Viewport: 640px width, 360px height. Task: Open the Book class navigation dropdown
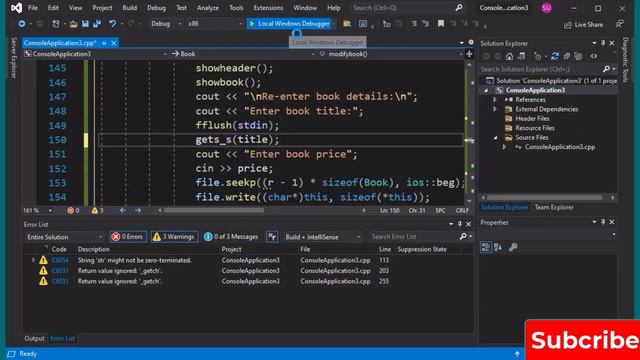tap(243, 54)
